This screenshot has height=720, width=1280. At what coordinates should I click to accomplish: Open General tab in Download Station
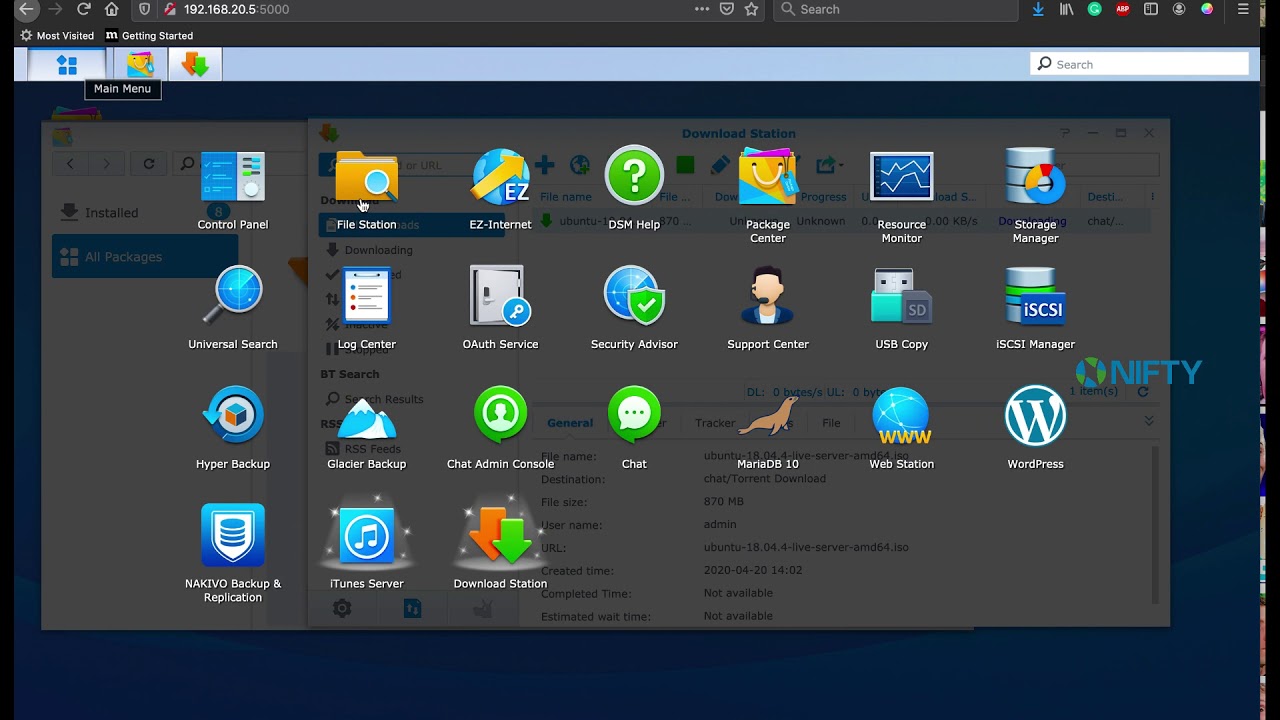[570, 423]
